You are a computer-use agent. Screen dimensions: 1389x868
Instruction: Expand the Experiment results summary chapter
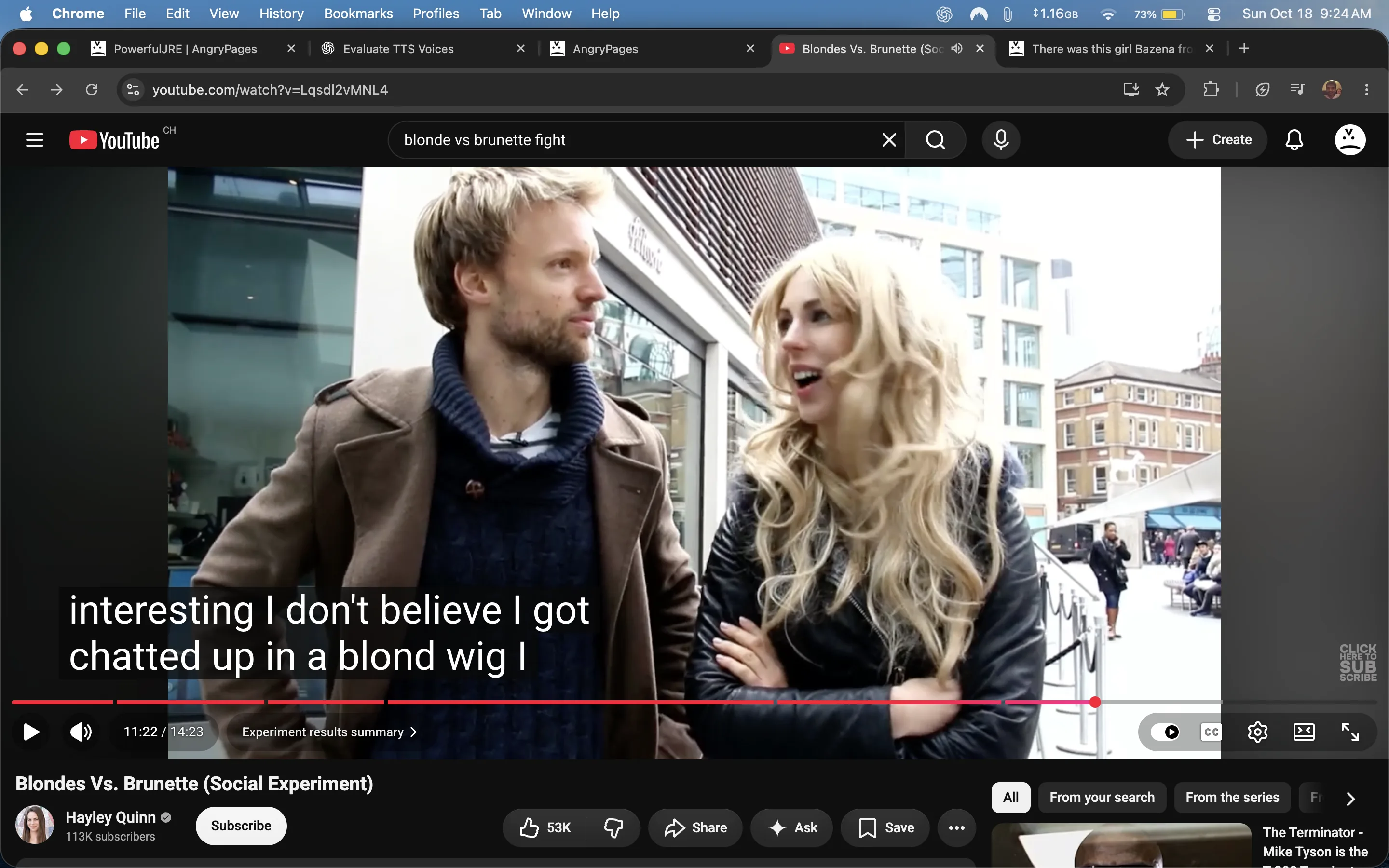329,732
